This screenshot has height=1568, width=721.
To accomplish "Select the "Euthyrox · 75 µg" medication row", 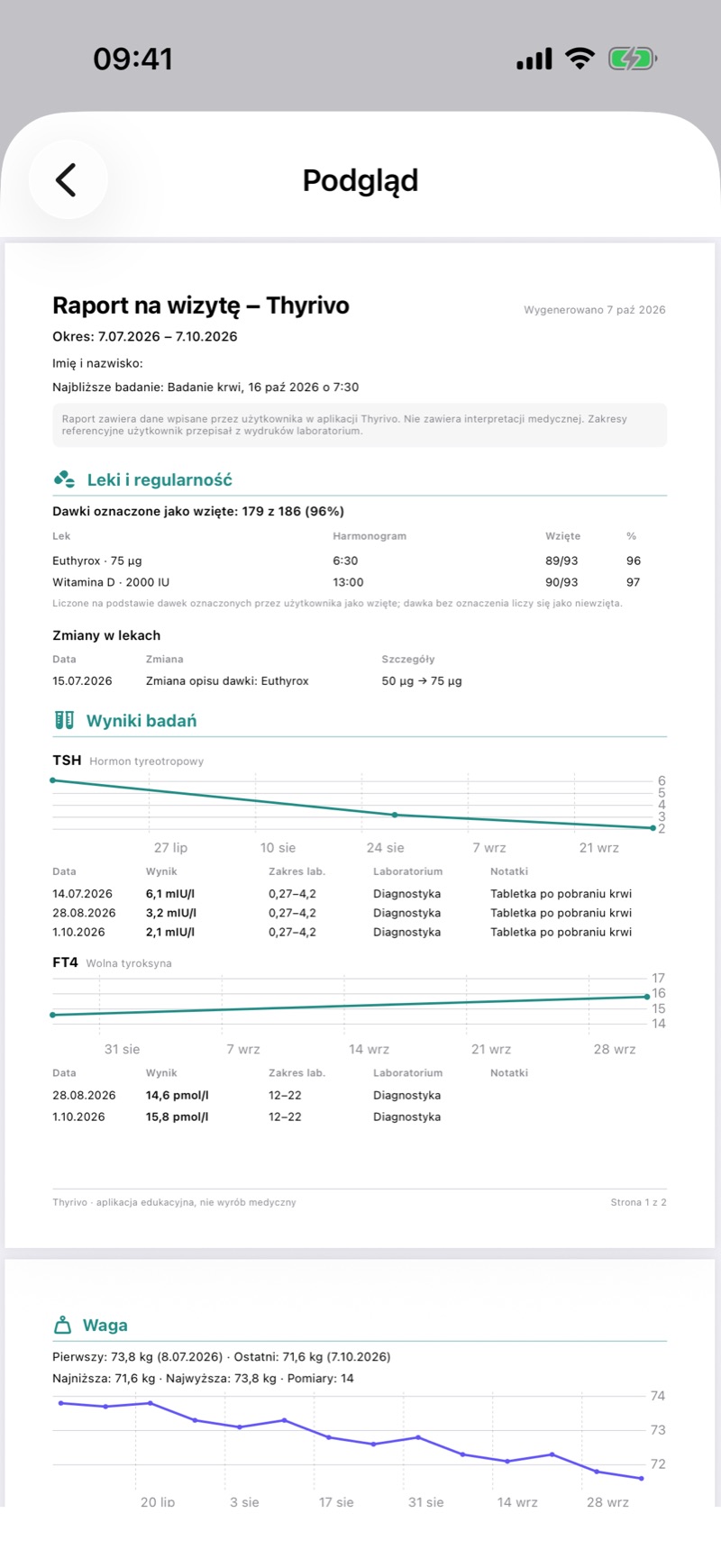I will coord(360,561).
